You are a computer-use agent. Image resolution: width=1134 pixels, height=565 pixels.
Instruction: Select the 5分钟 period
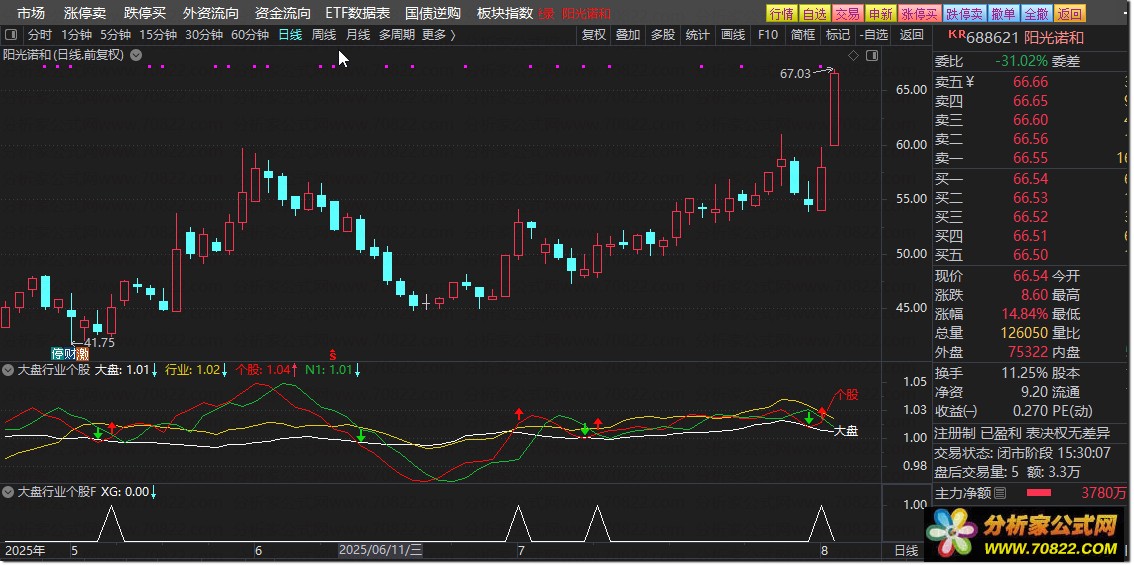[x=116, y=35]
